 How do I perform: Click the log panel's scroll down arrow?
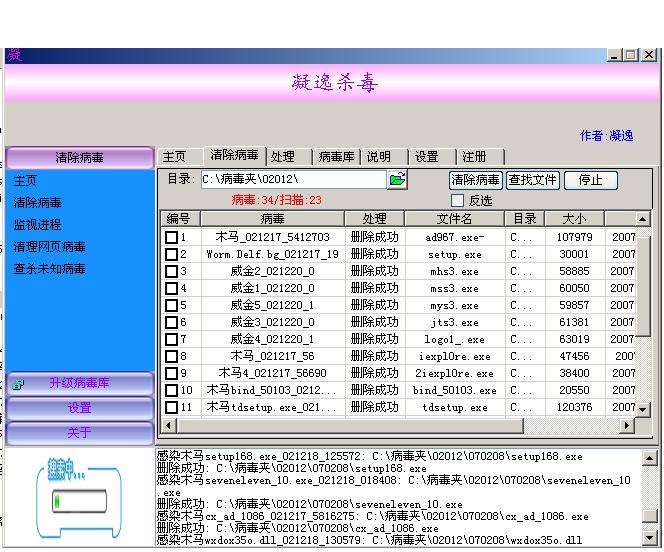650,538
